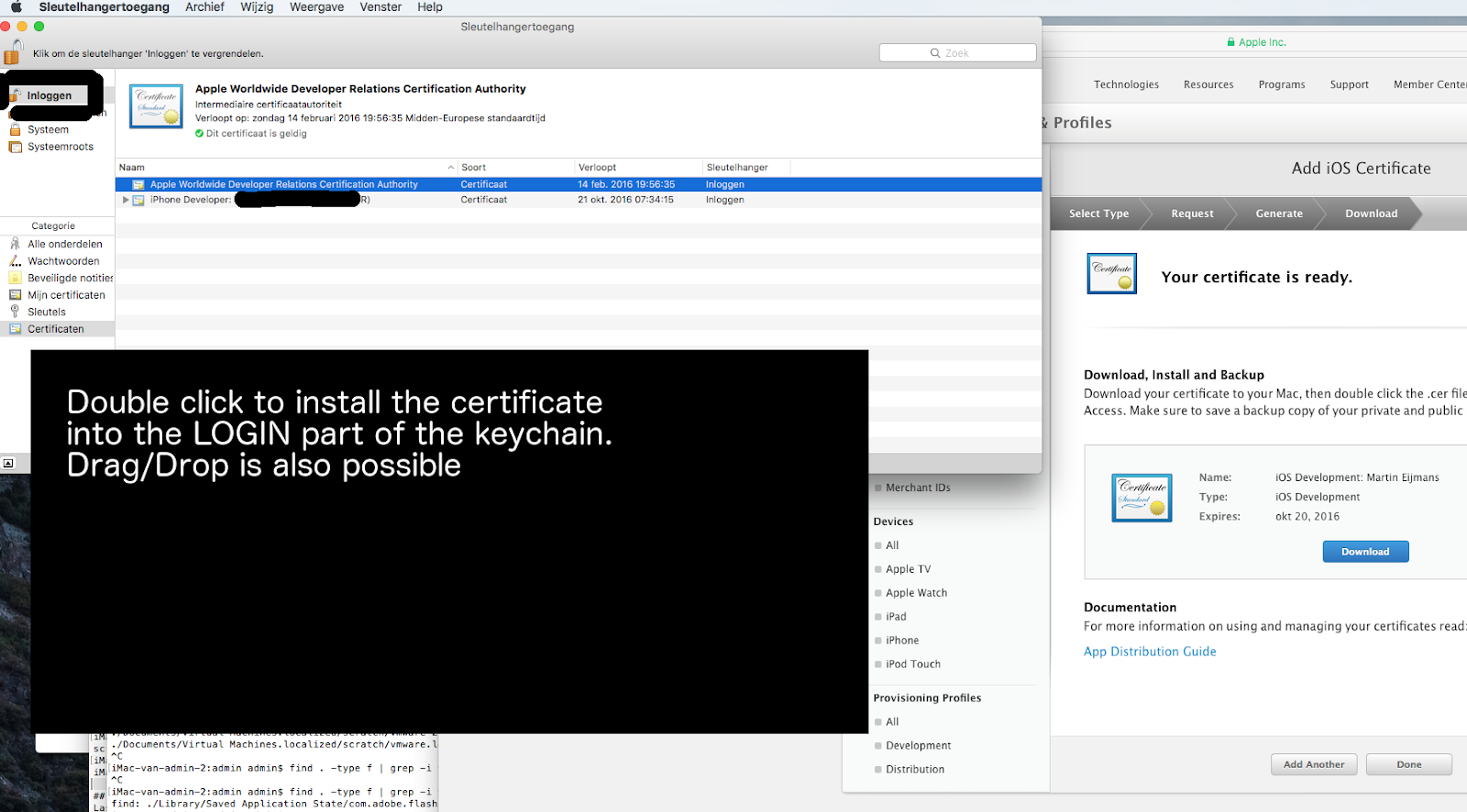Open the Venster menu
The image size is (1467, 812).
(x=381, y=7)
